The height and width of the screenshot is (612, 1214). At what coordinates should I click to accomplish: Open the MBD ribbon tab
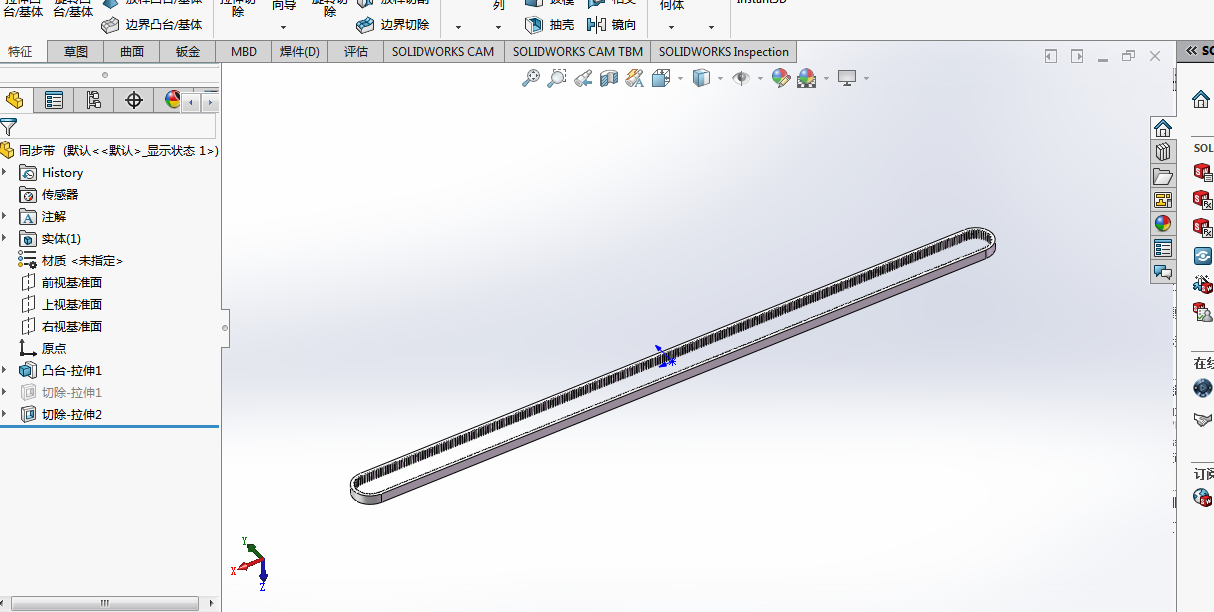[243, 51]
